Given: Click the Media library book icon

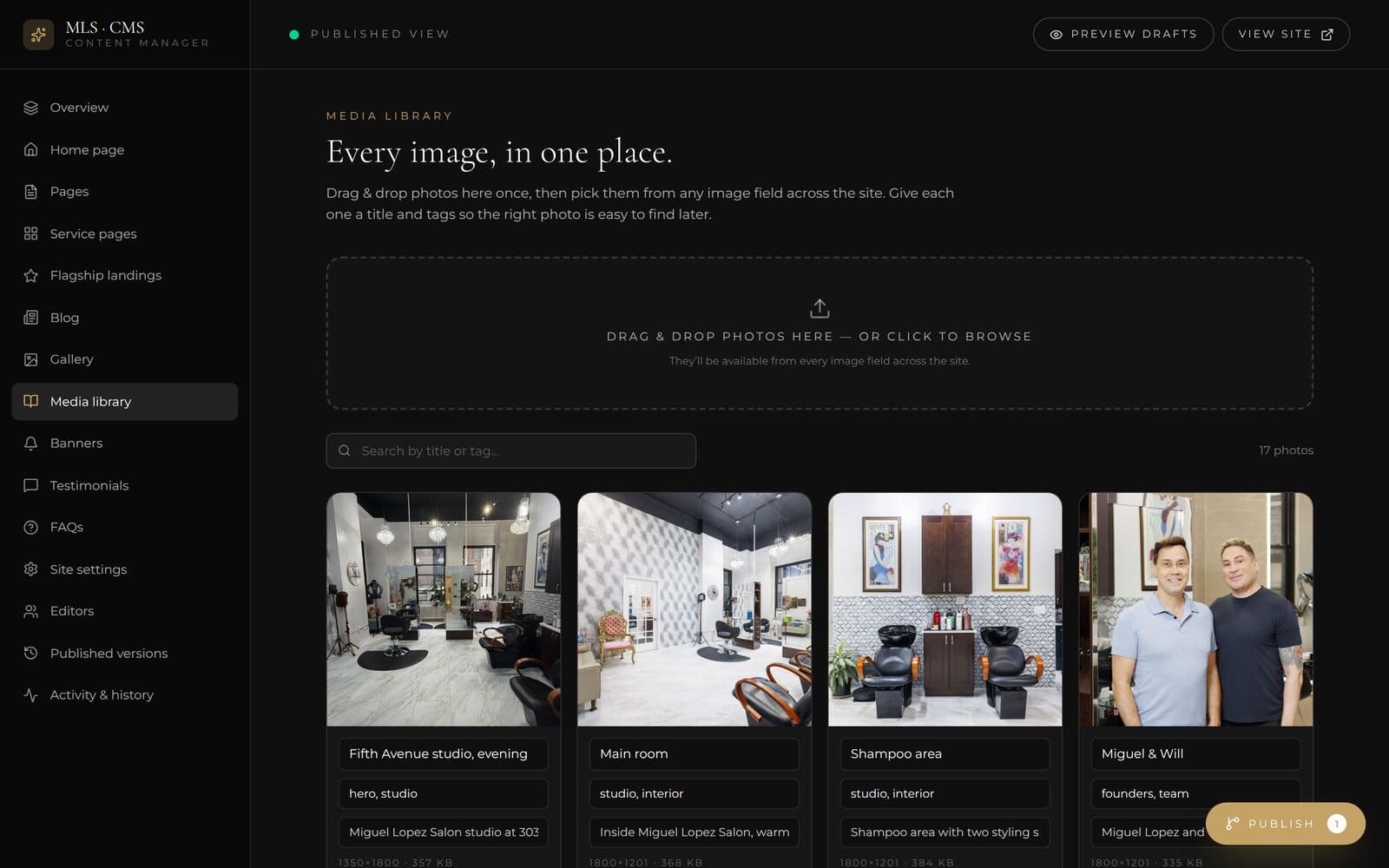Looking at the screenshot, I should (31, 401).
